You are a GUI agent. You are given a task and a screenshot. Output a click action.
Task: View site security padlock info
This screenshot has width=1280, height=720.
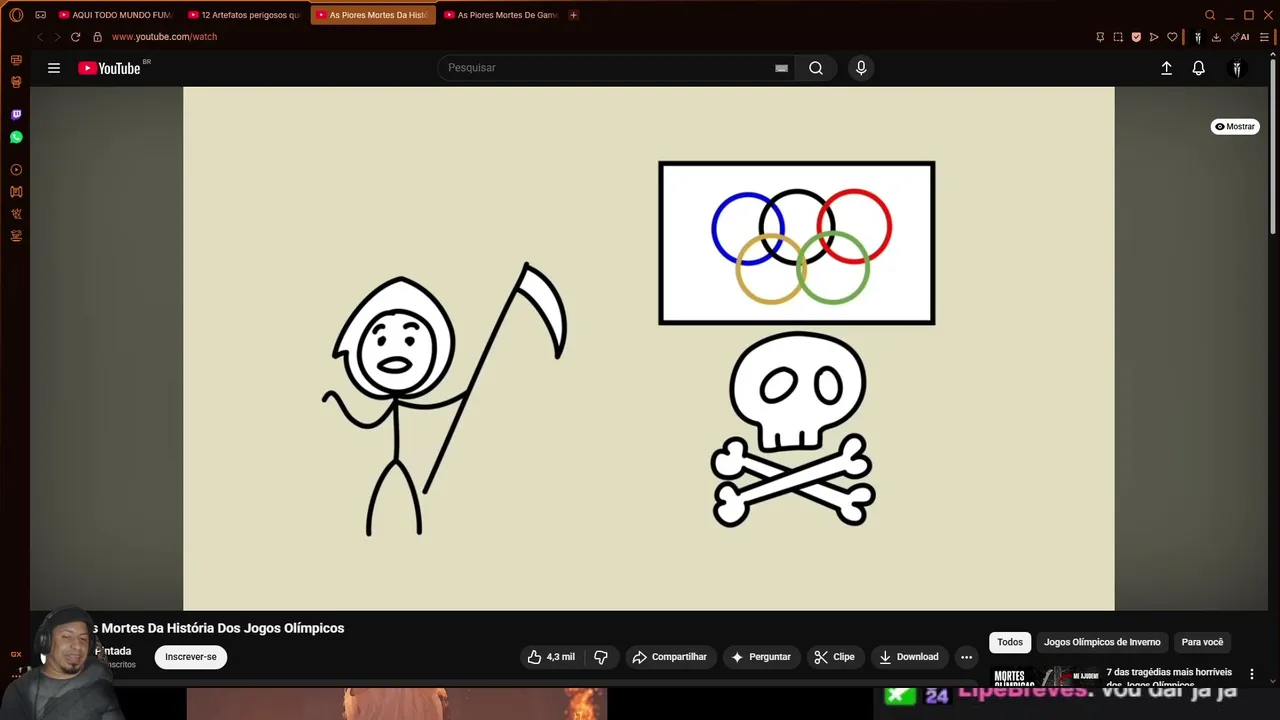(97, 37)
